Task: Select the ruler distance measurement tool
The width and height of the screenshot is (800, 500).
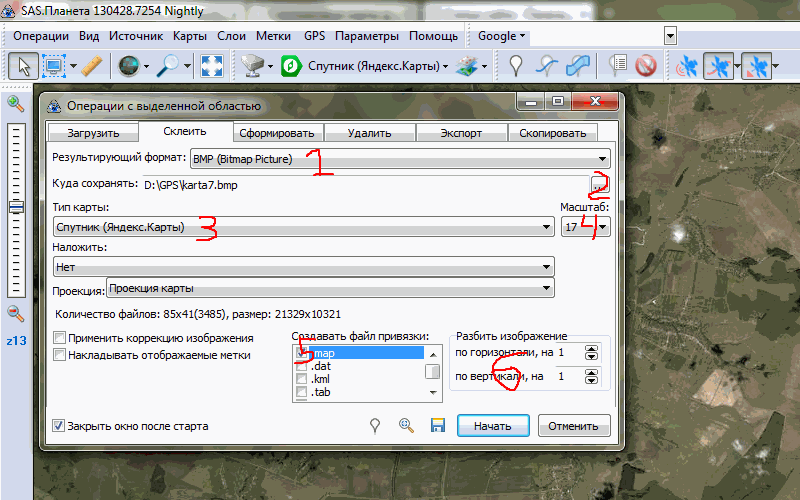Action: (x=92, y=66)
